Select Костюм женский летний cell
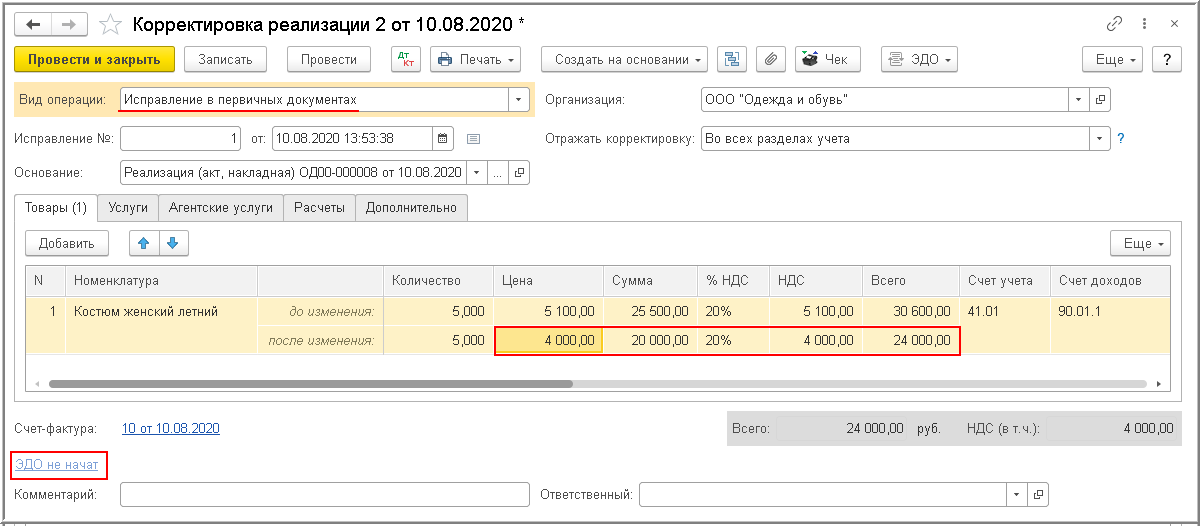The image size is (1200, 526). tap(161, 311)
